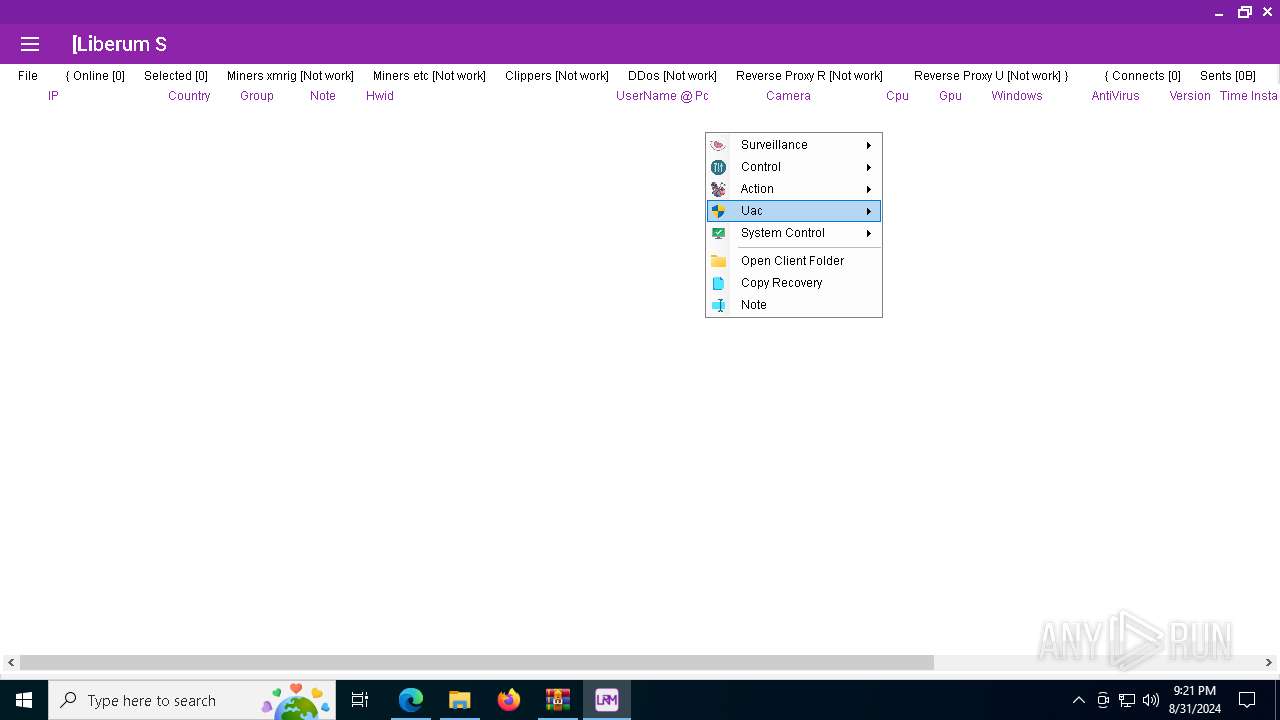
Task: Expand the Action submenu arrow
Action: coord(869,189)
